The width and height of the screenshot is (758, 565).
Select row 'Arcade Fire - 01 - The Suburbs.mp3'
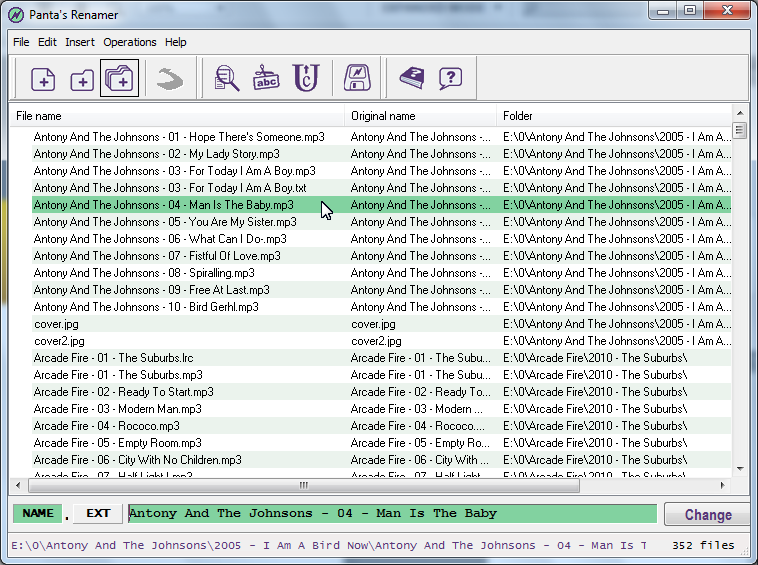pos(382,375)
